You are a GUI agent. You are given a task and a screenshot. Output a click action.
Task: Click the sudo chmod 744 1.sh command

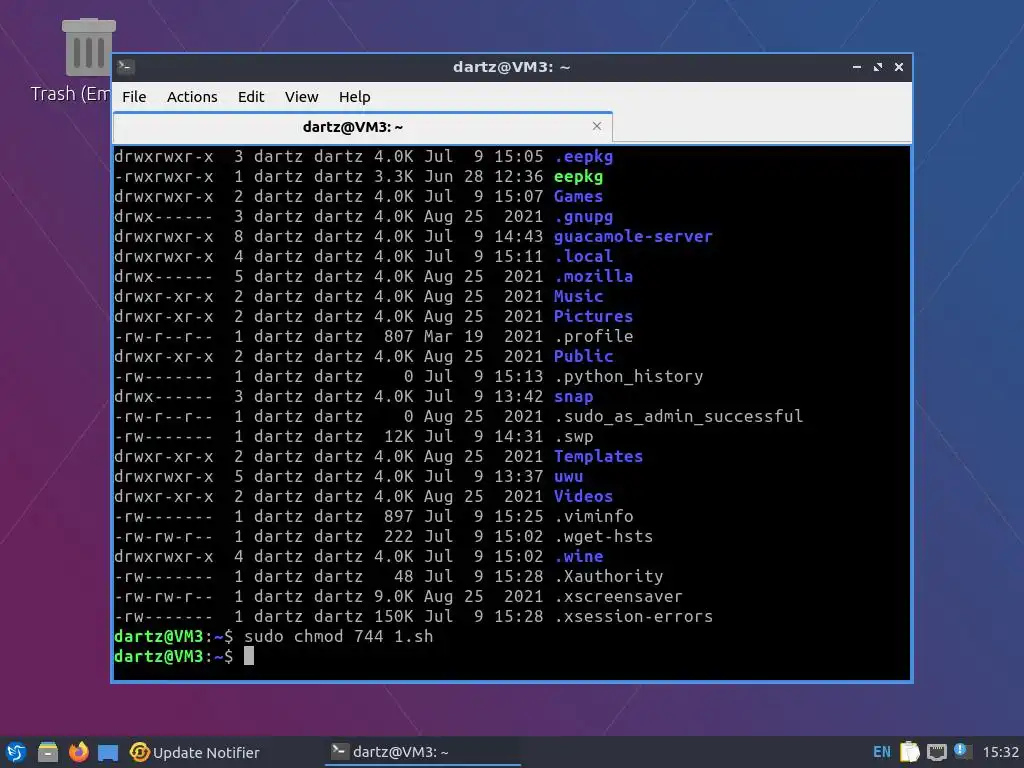[x=338, y=637]
